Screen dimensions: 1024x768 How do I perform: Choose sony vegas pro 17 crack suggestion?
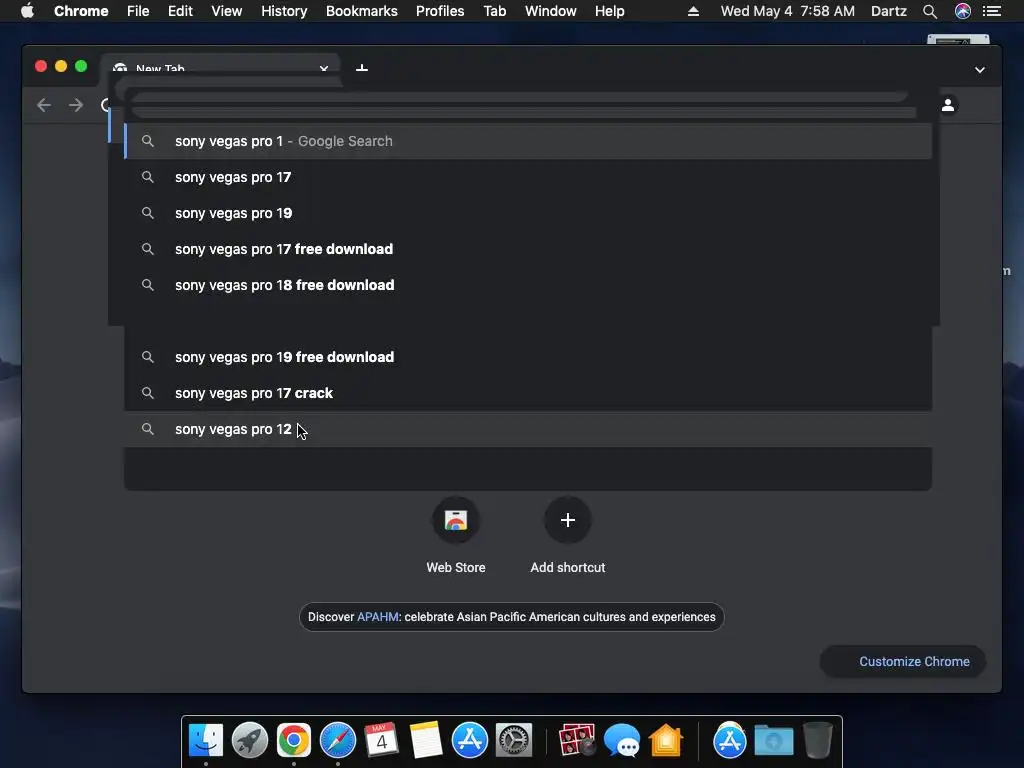(528, 393)
